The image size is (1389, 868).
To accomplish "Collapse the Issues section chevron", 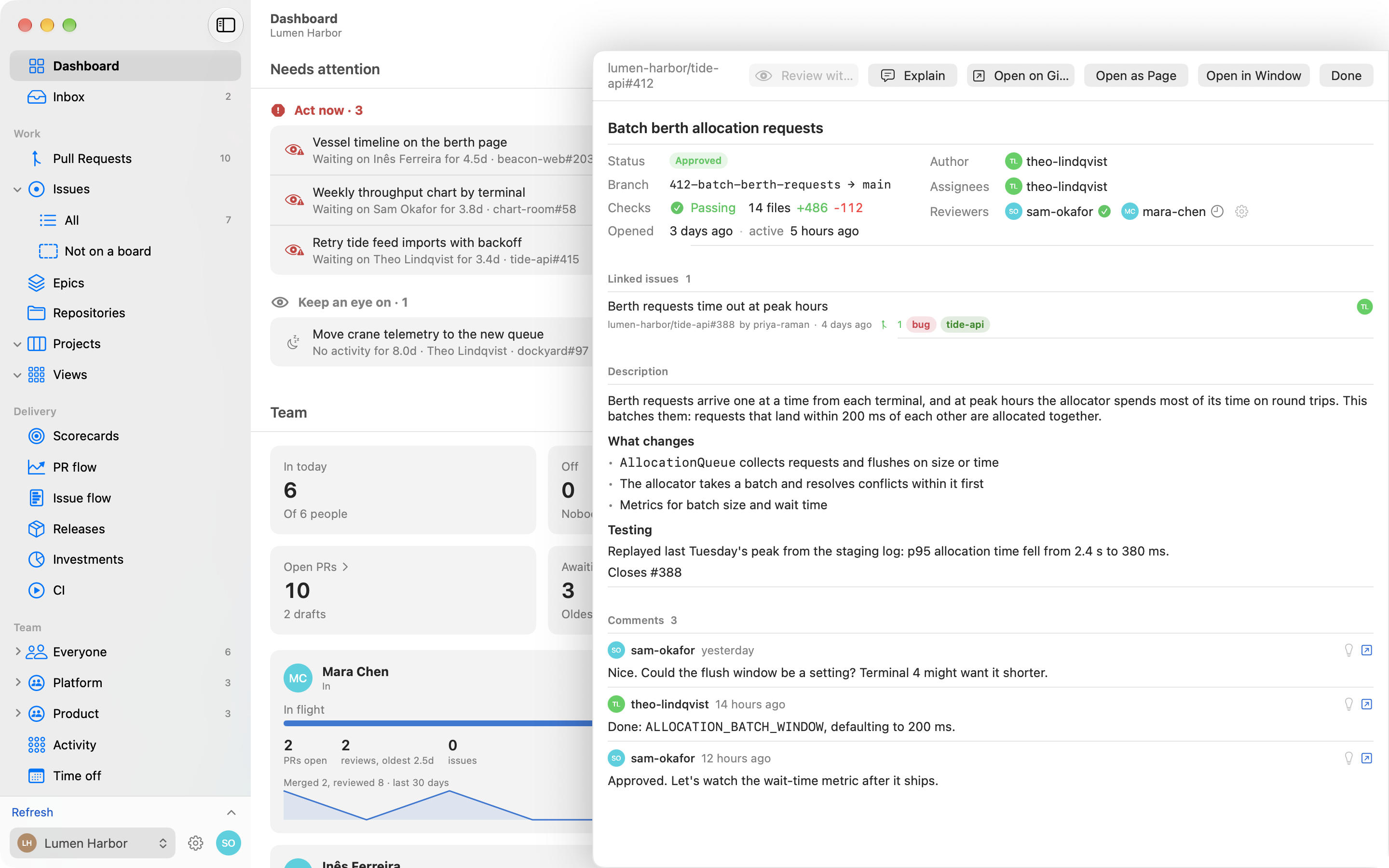I will (x=17, y=190).
